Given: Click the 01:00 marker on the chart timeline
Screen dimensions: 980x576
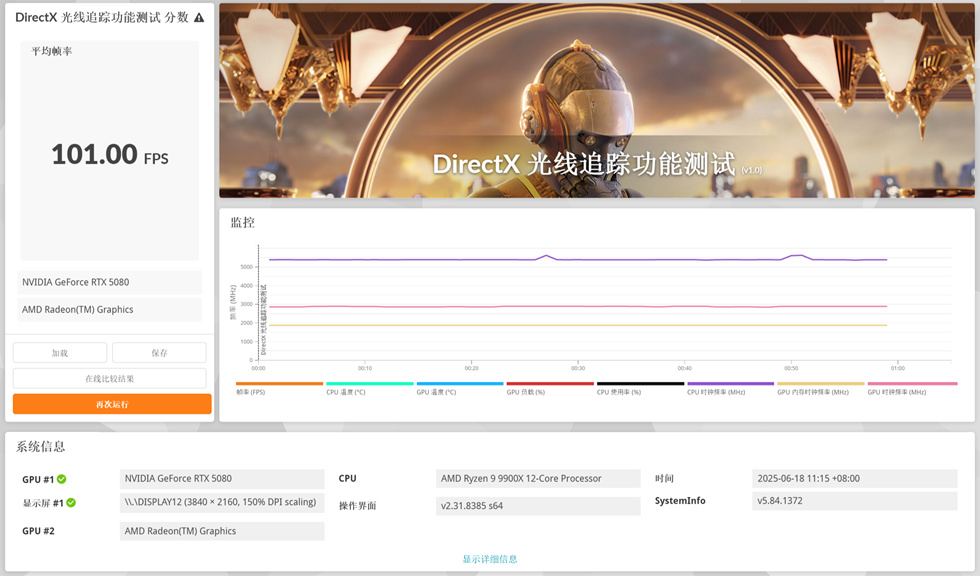Looking at the screenshot, I should click(x=898, y=368).
